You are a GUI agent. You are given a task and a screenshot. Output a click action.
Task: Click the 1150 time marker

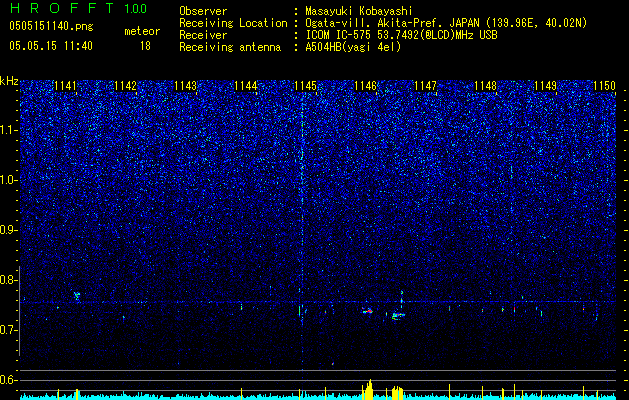point(604,86)
